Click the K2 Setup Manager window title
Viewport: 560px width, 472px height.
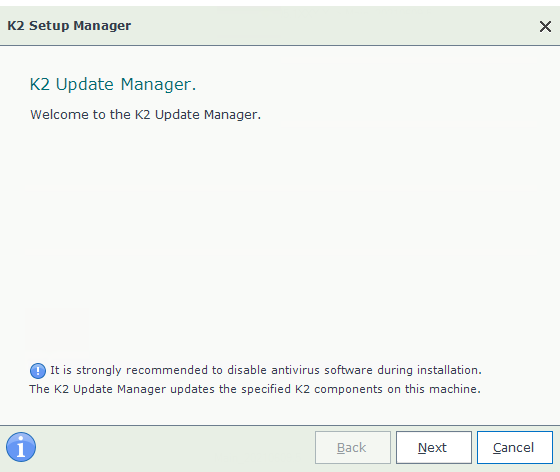(x=69, y=26)
